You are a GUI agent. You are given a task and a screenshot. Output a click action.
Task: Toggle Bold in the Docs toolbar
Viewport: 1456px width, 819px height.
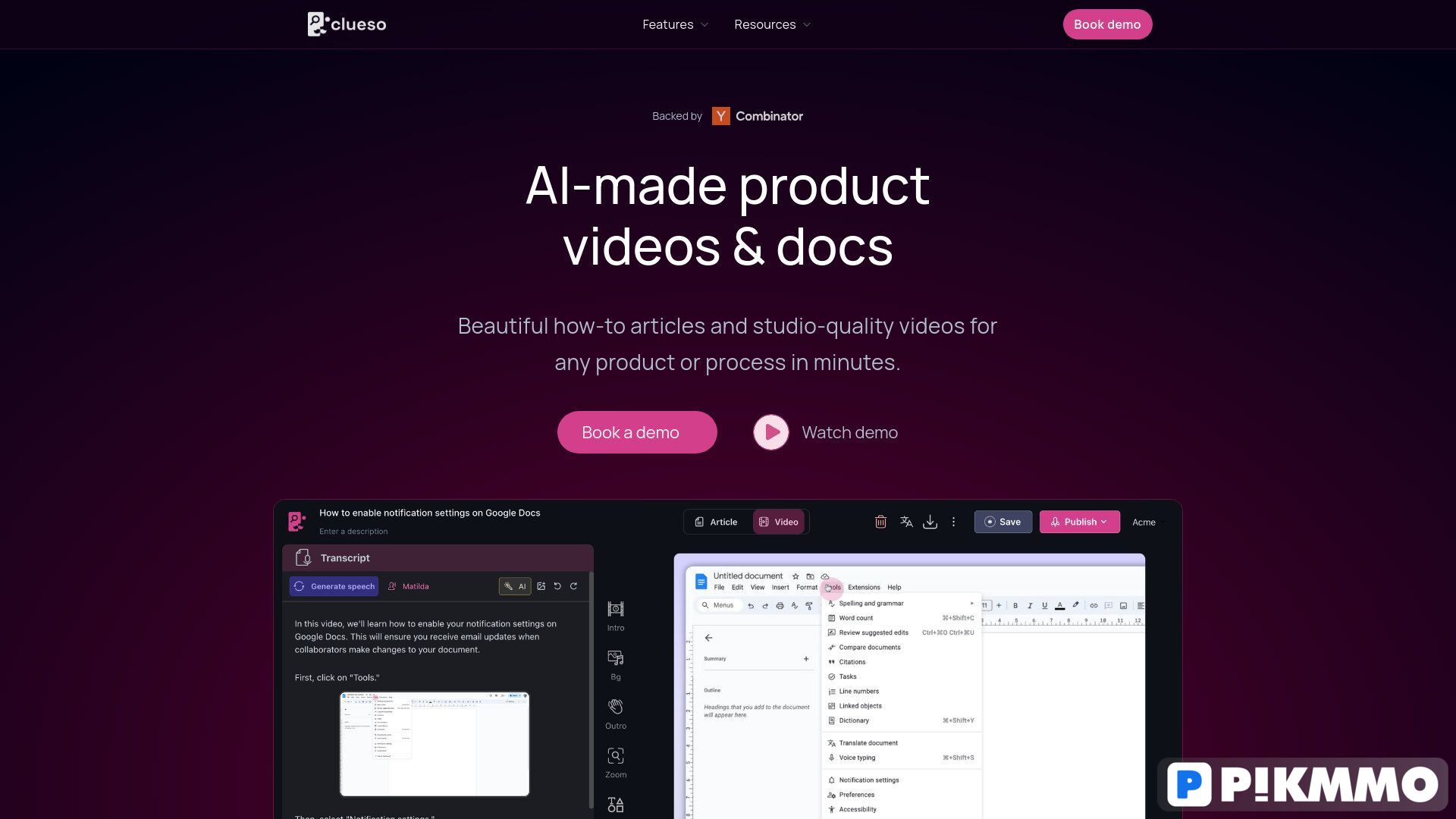click(1015, 606)
